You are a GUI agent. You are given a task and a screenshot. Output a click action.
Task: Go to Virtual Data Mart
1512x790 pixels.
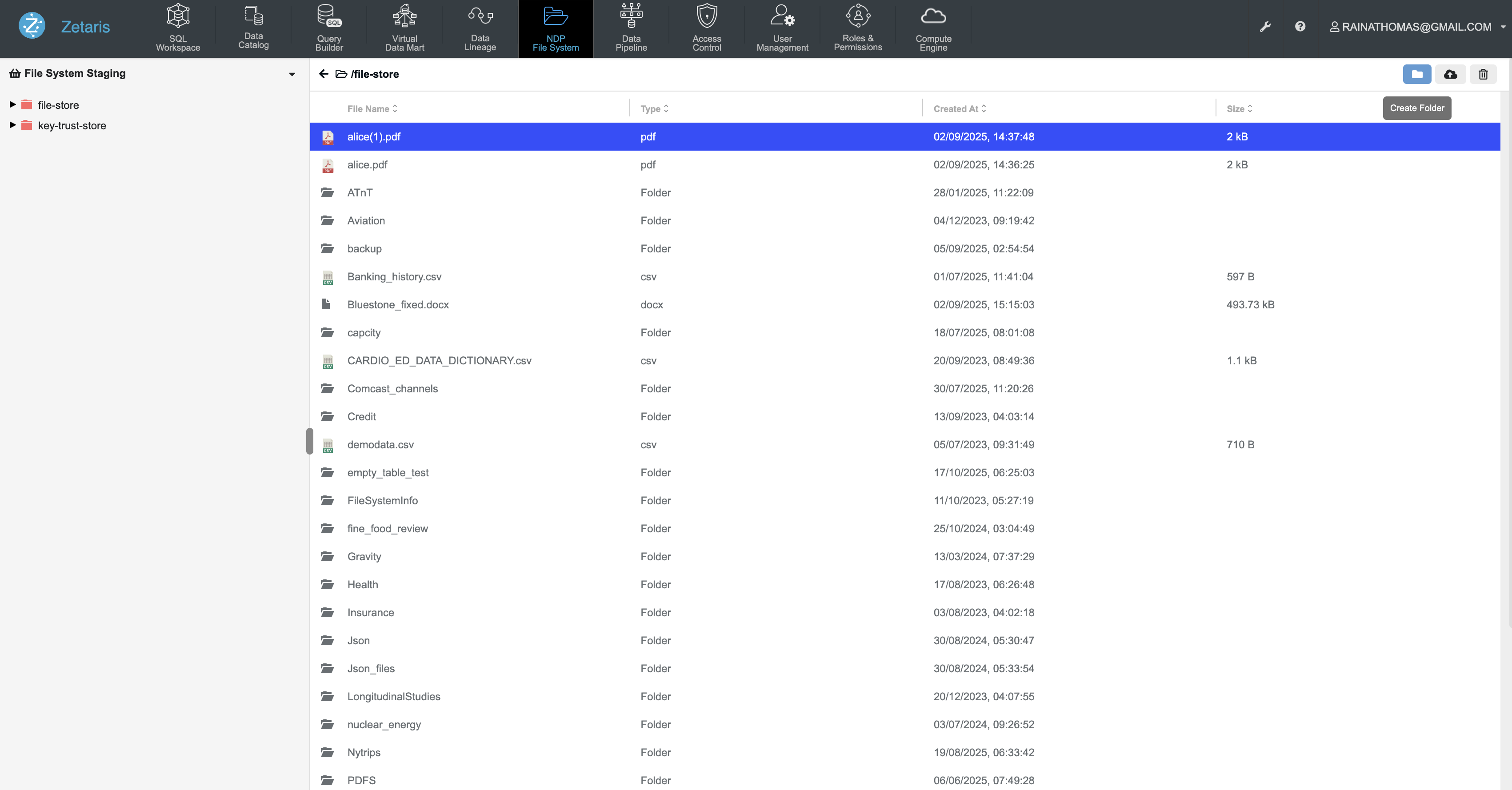404,28
